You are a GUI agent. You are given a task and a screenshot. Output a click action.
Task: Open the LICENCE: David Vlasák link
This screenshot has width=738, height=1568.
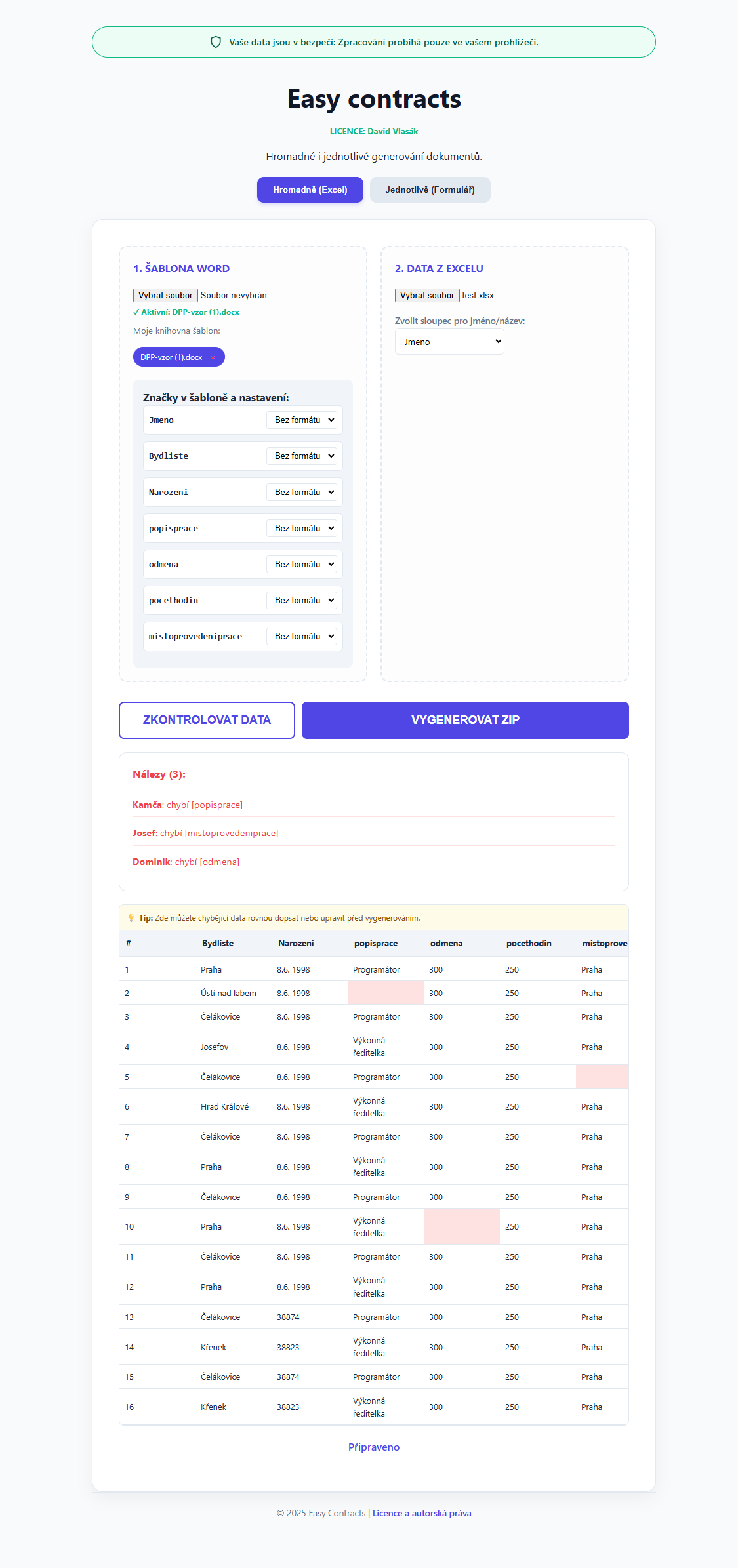[x=374, y=131]
